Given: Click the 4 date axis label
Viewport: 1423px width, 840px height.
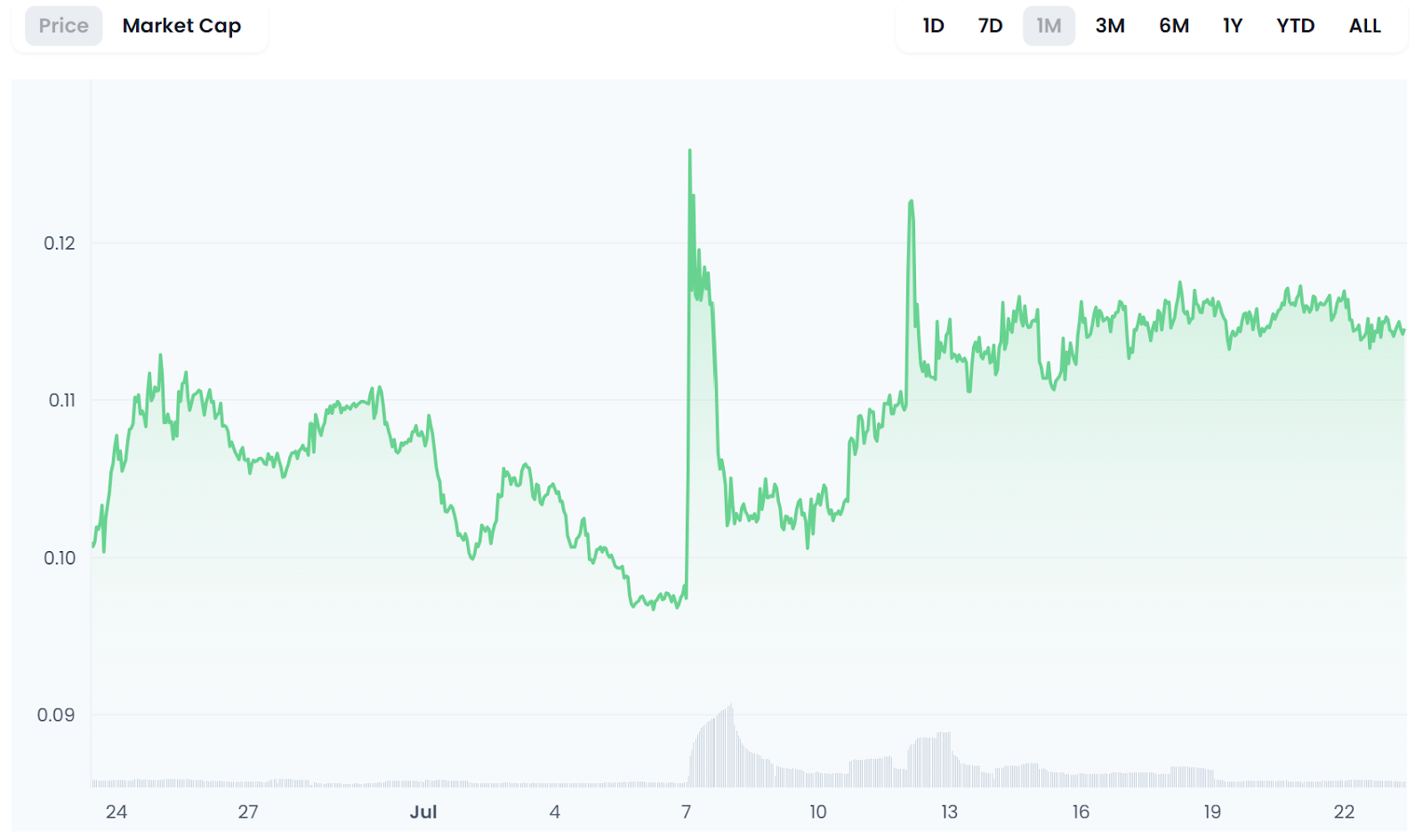Looking at the screenshot, I should pyautogui.click(x=555, y=812).
